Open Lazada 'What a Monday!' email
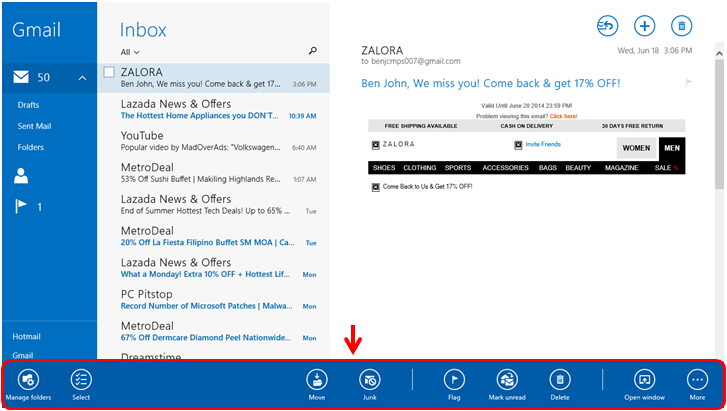The image size is (727, 411). [214, 268]
